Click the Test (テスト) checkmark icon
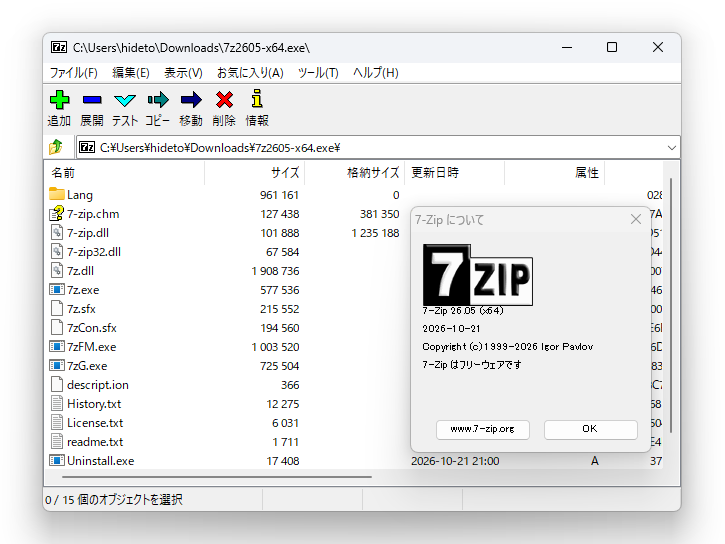 pos(125,100)
